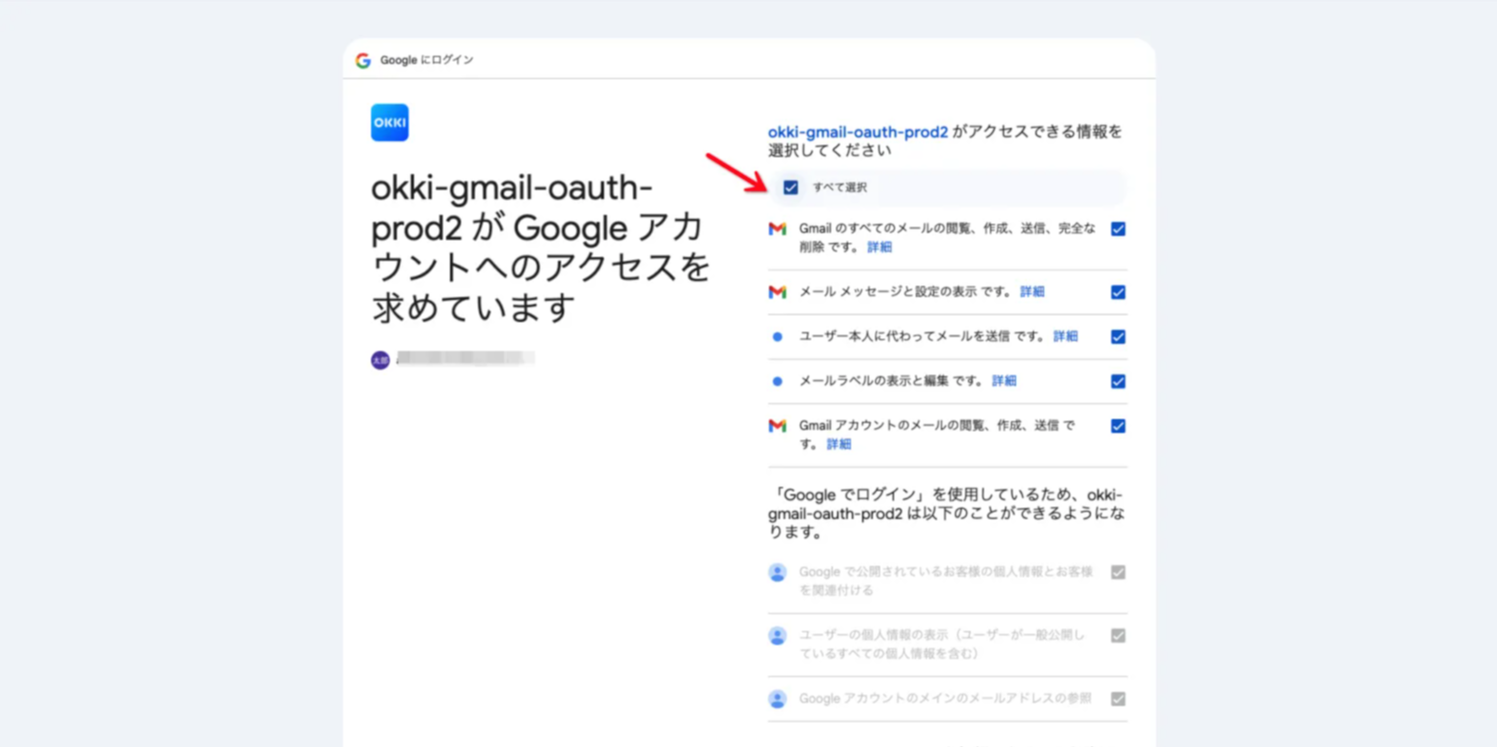1497x747 pixels.
Task: Uncheck ユーザー本人に代わってメールを送信 permission
Action: tap(1118, 337)
